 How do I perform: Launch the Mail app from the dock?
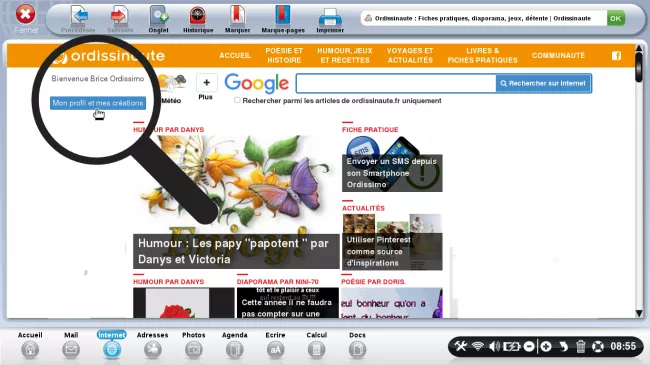[71, 350]
